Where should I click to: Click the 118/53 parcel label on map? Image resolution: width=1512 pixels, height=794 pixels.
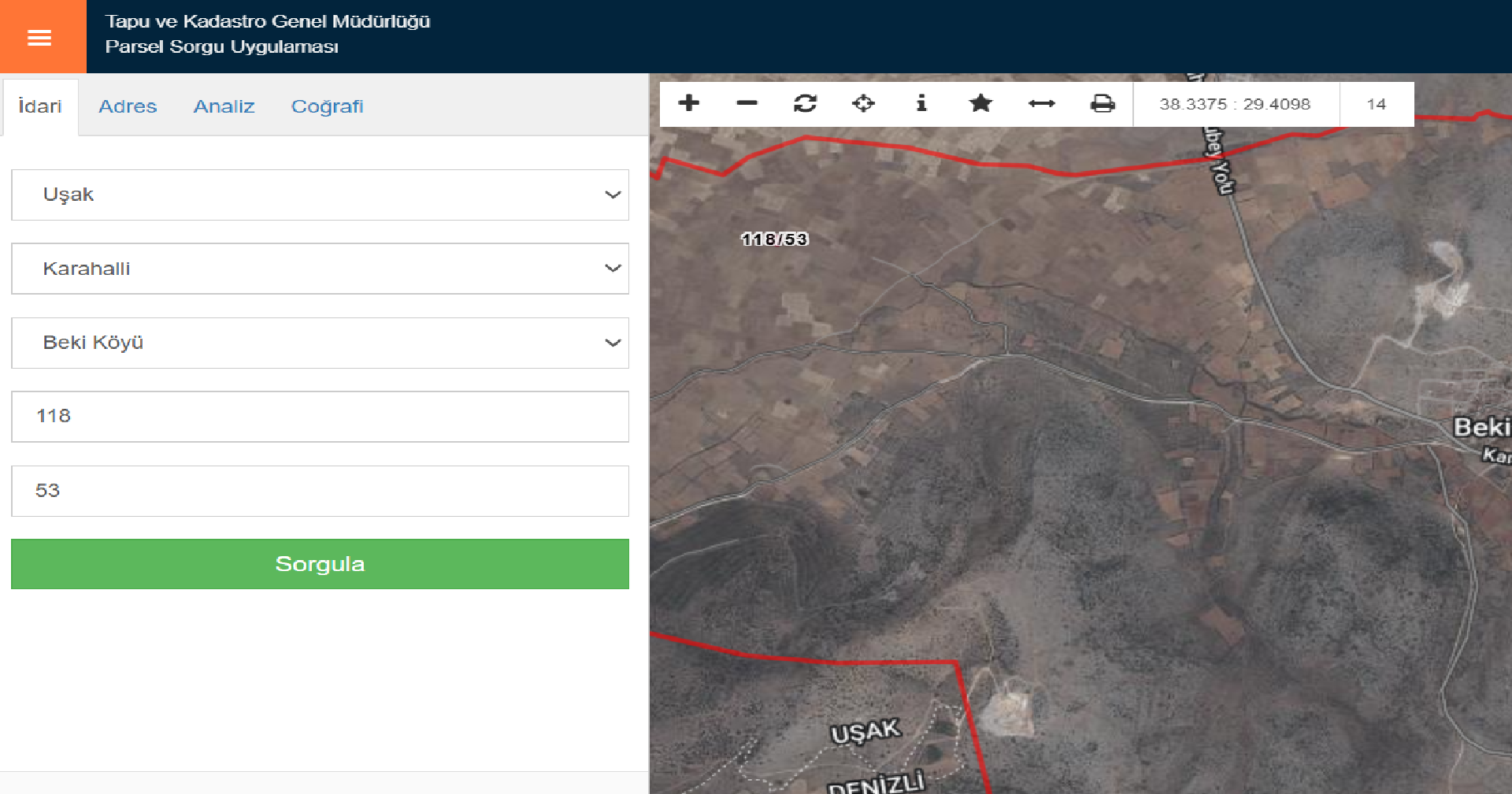775,239
